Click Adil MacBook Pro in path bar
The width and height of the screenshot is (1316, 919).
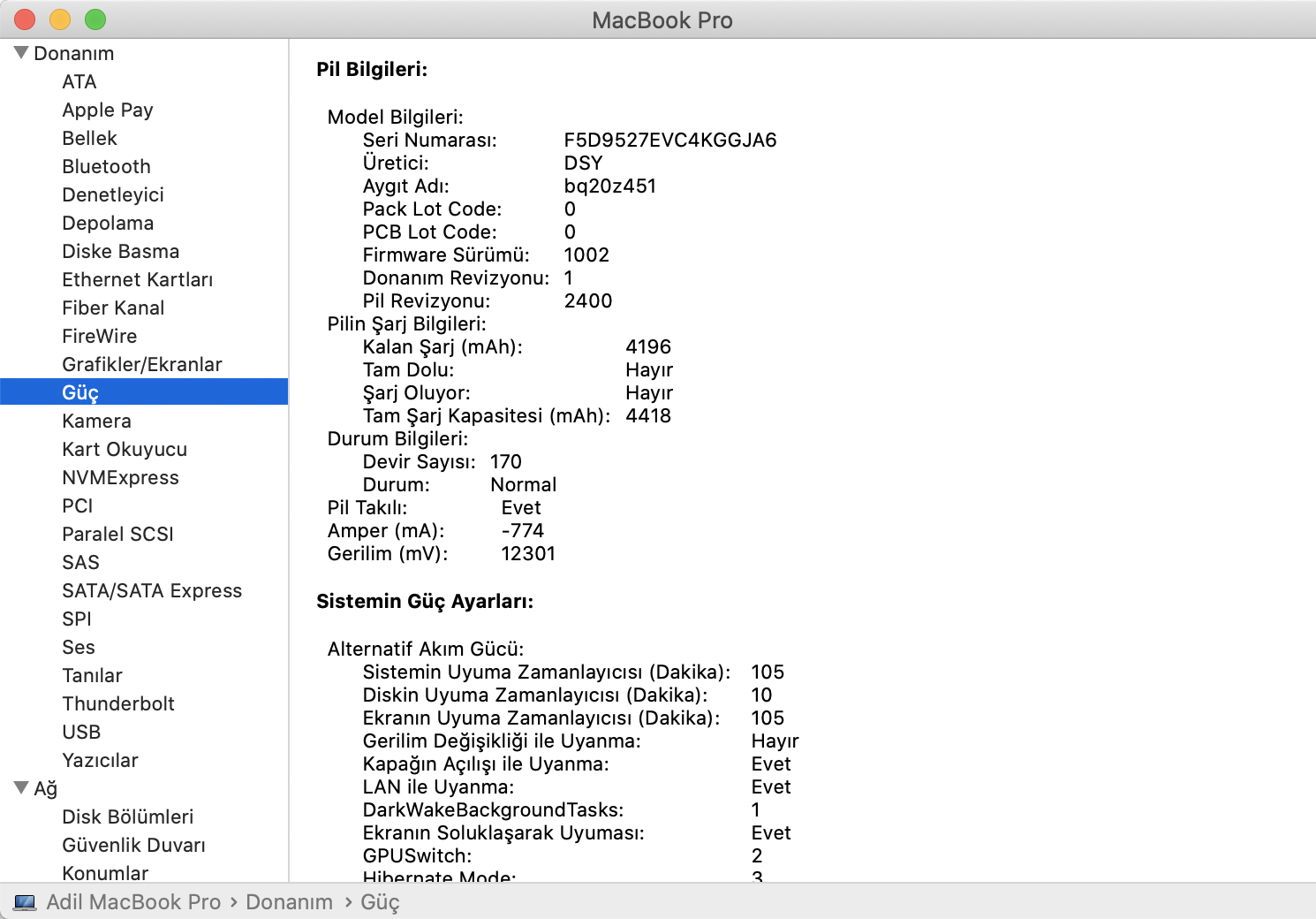[133, 902]
